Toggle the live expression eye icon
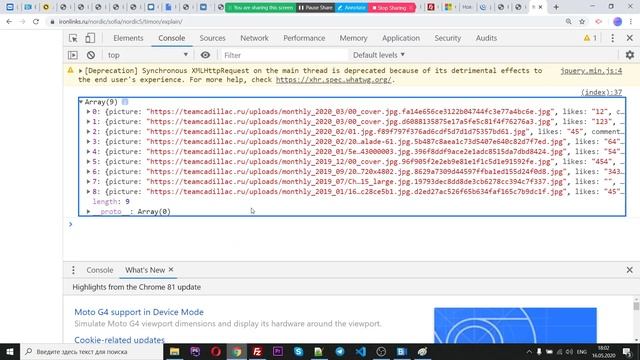The image size is (640, 360). pos(205,55)
